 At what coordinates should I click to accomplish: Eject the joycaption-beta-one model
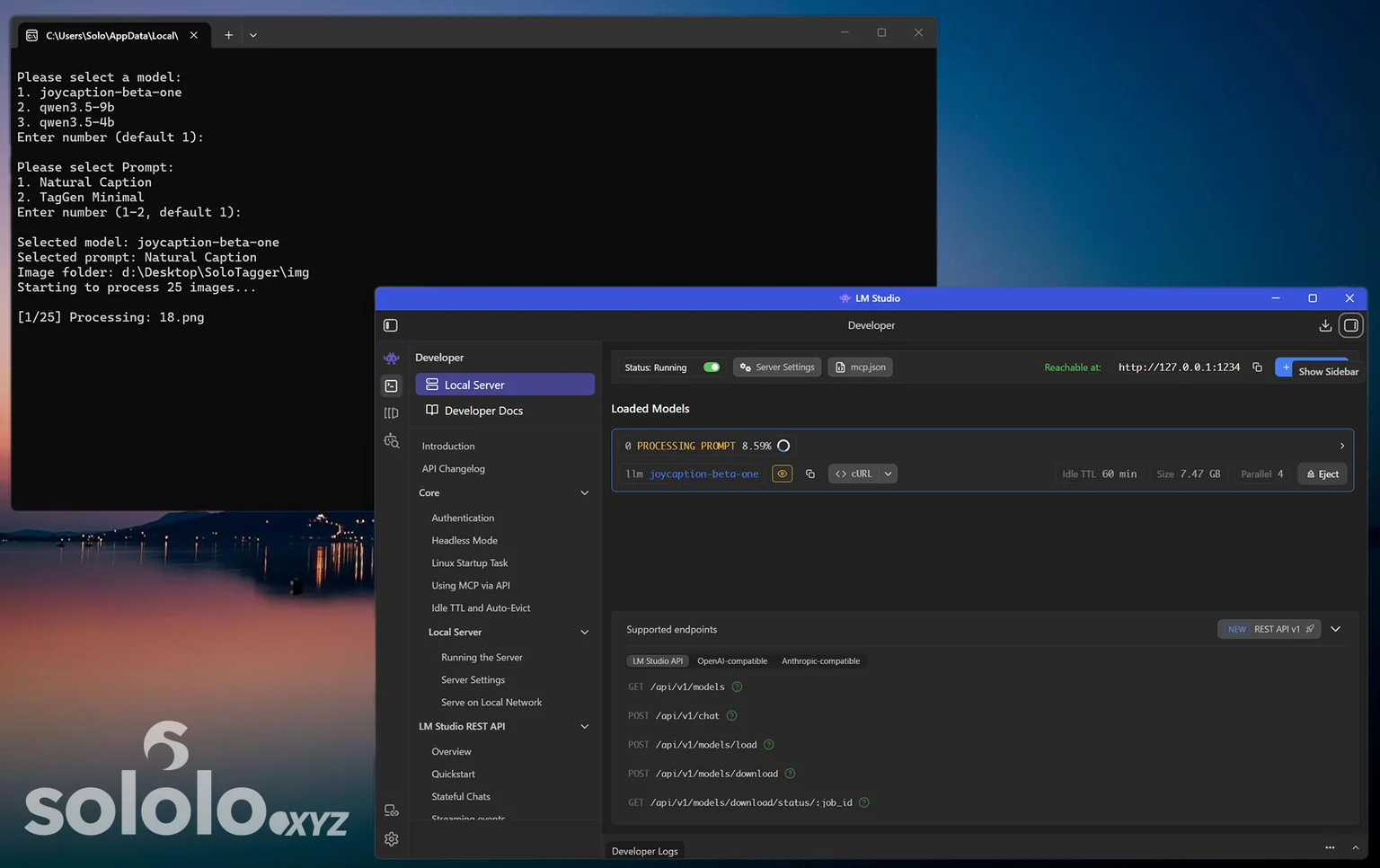1322,474
